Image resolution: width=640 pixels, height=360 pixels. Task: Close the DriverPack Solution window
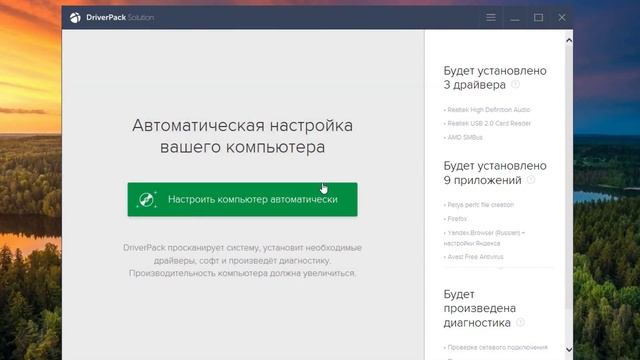coord(562,18)
